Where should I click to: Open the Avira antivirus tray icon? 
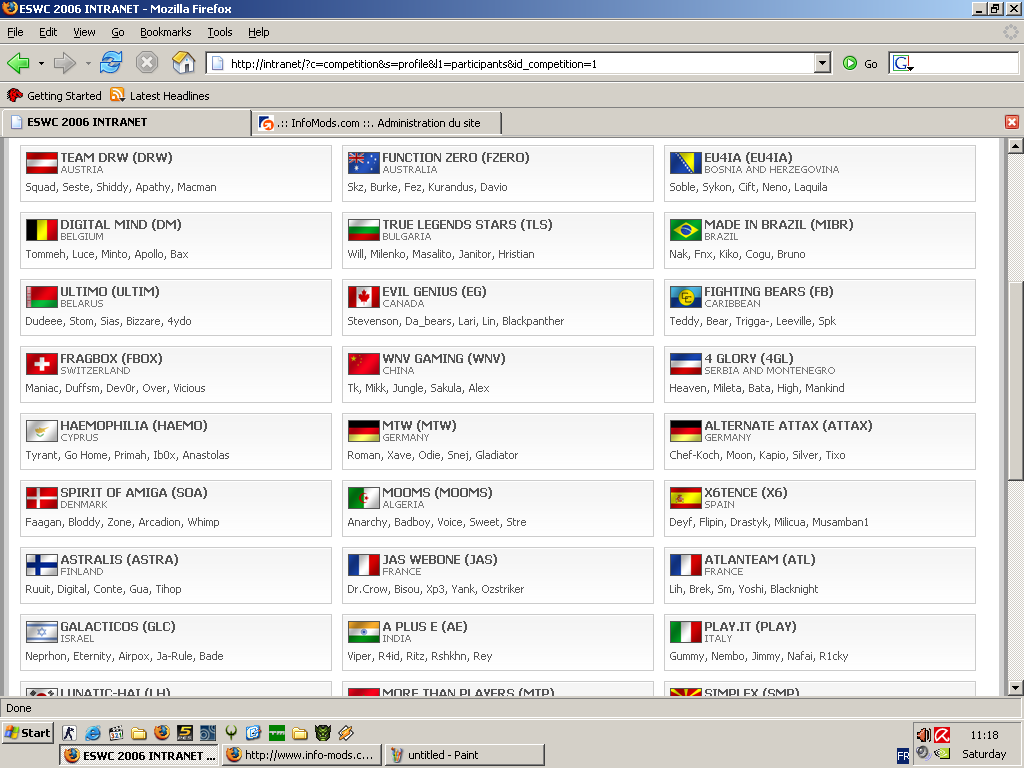pos(942,735)
